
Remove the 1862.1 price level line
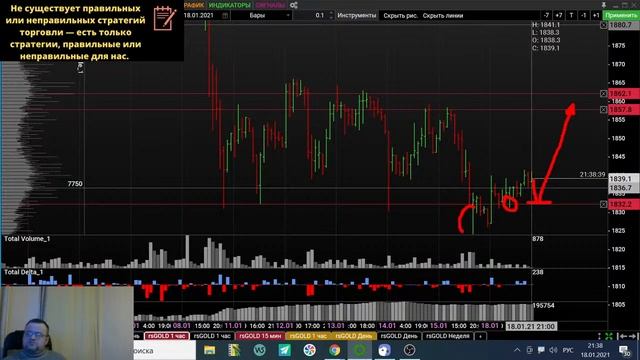[x=604, y=94]
